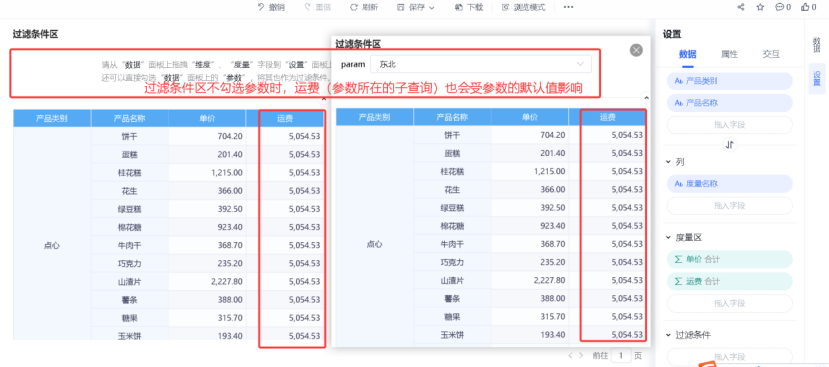Collapse the popup's filter area with the caret
829x367 pixels.
[646, 98]
